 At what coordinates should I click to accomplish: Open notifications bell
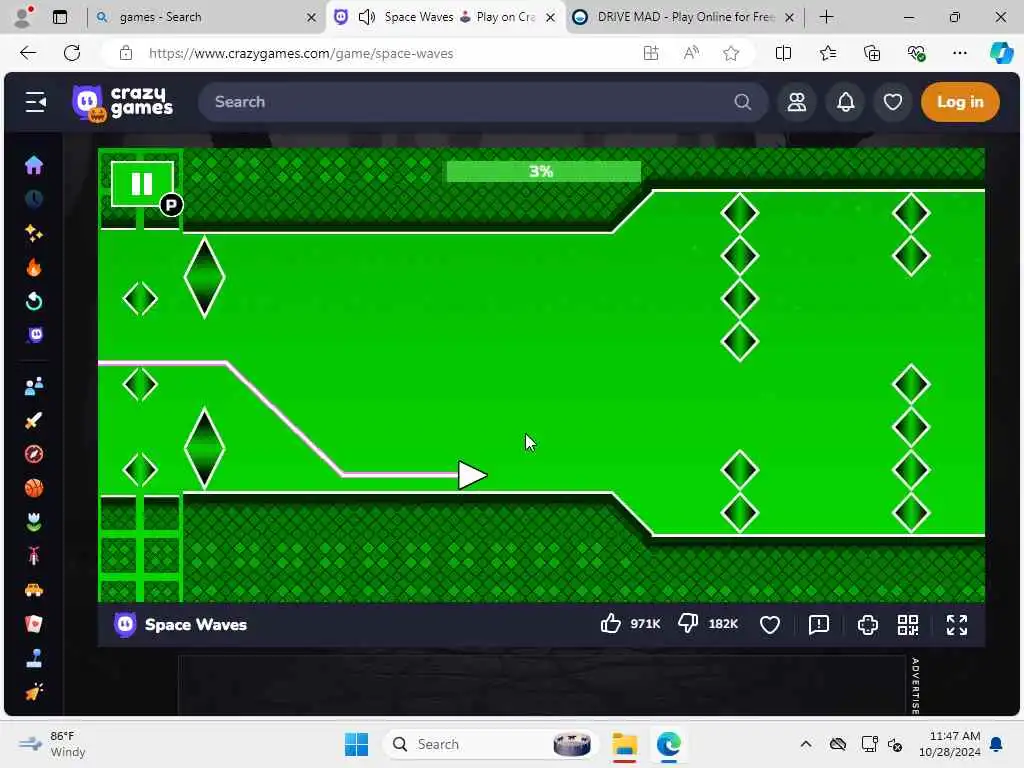pos(846,102)
